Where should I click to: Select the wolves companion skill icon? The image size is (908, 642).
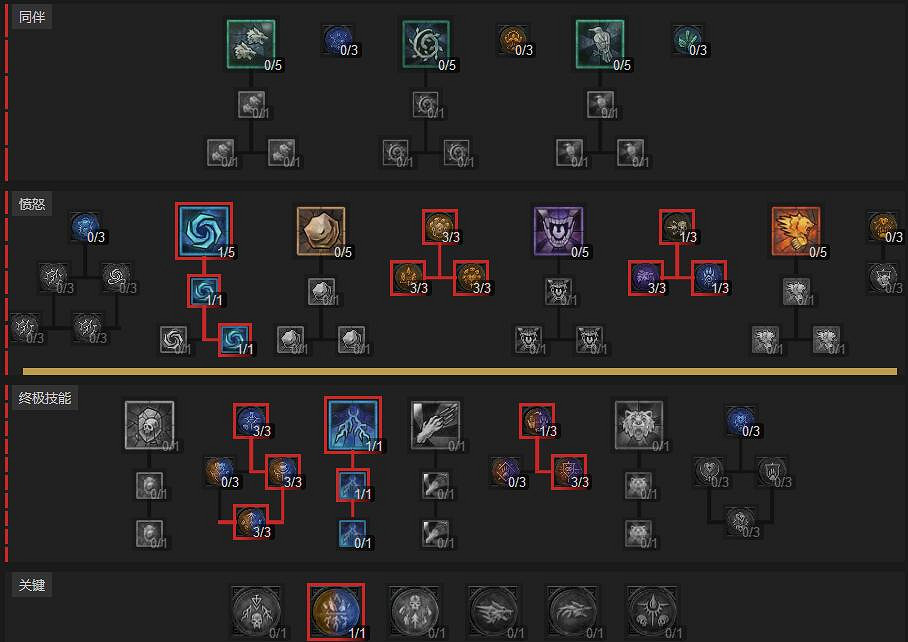(x=251, y=44)
